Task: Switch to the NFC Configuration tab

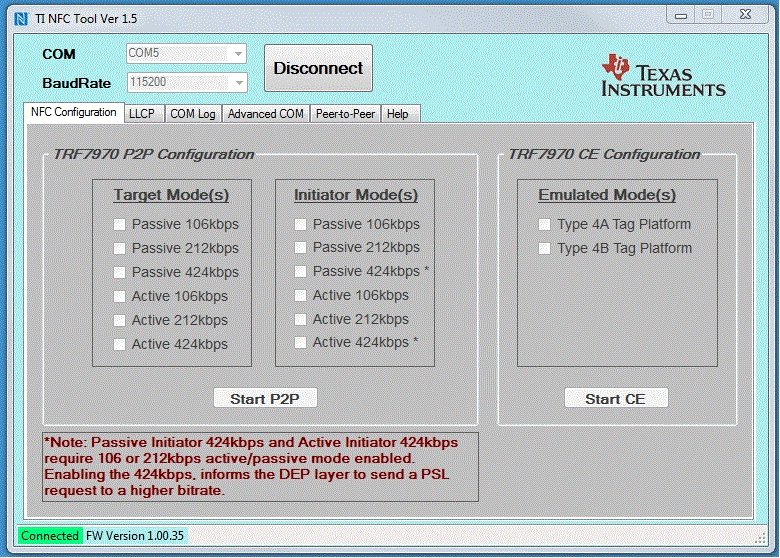Action: click(x=74, y=112)
